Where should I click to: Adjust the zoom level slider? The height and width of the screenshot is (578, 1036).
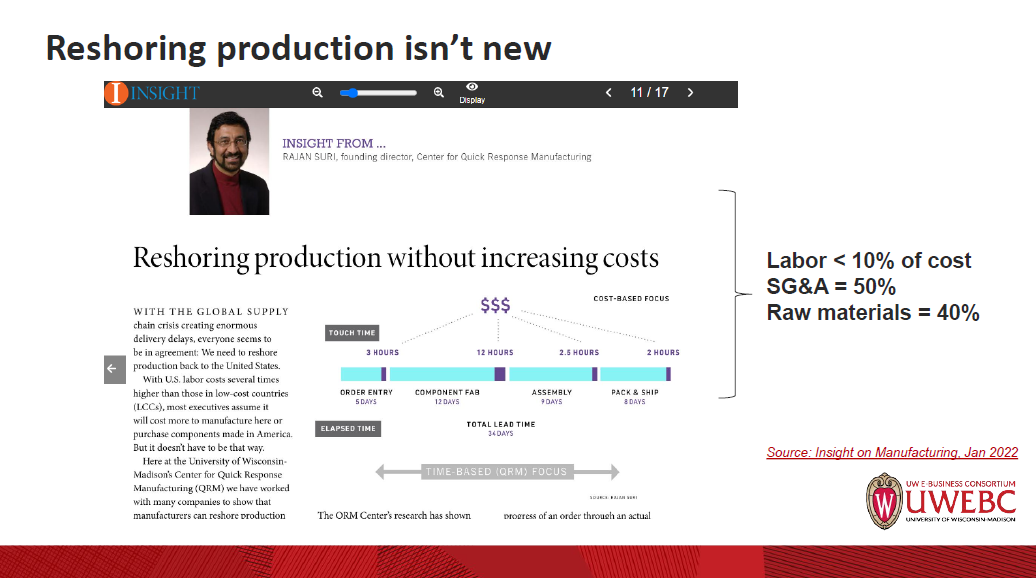click(378, 92)
